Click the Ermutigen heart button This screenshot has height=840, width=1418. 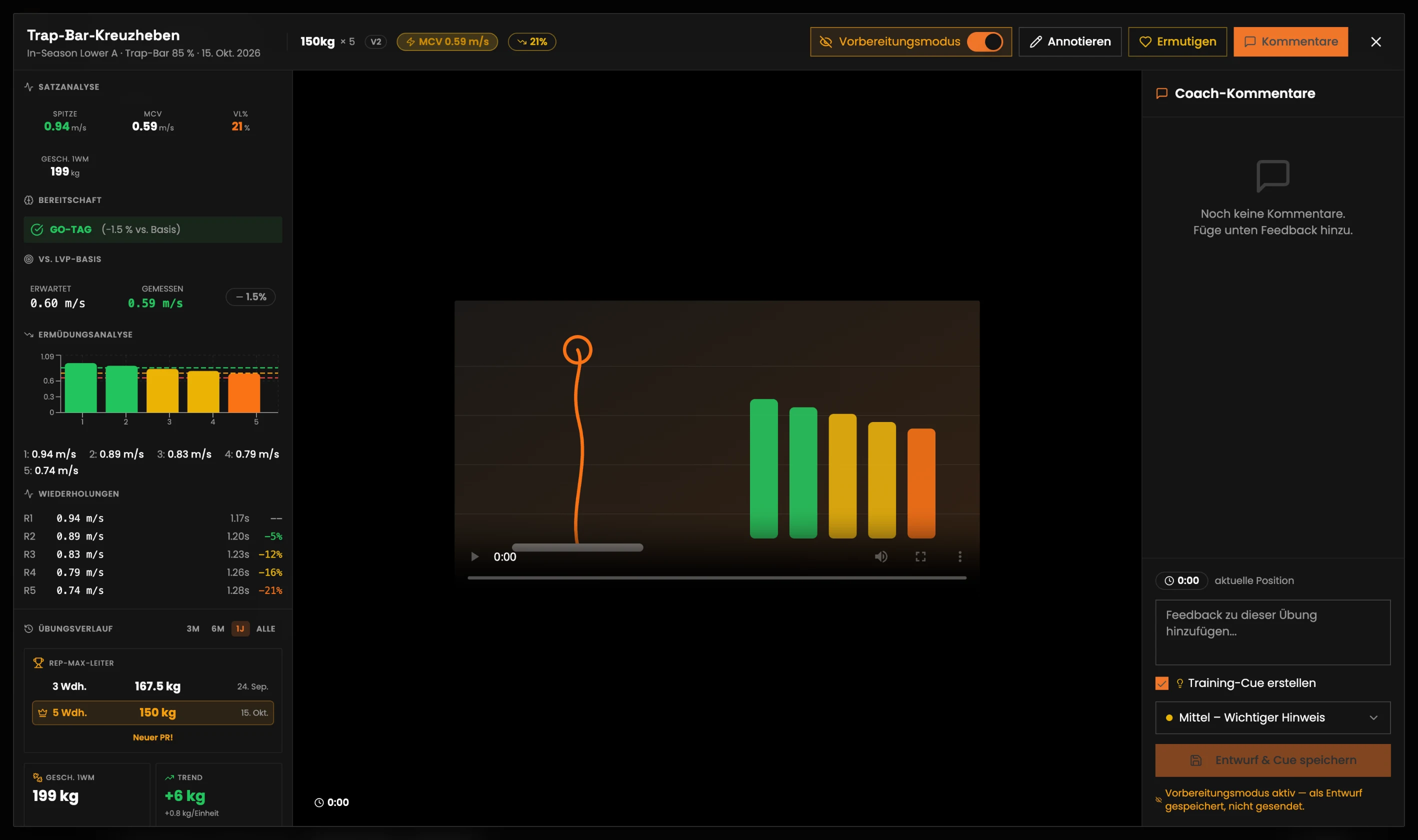pyautogui.click(x=1177, y=41)
